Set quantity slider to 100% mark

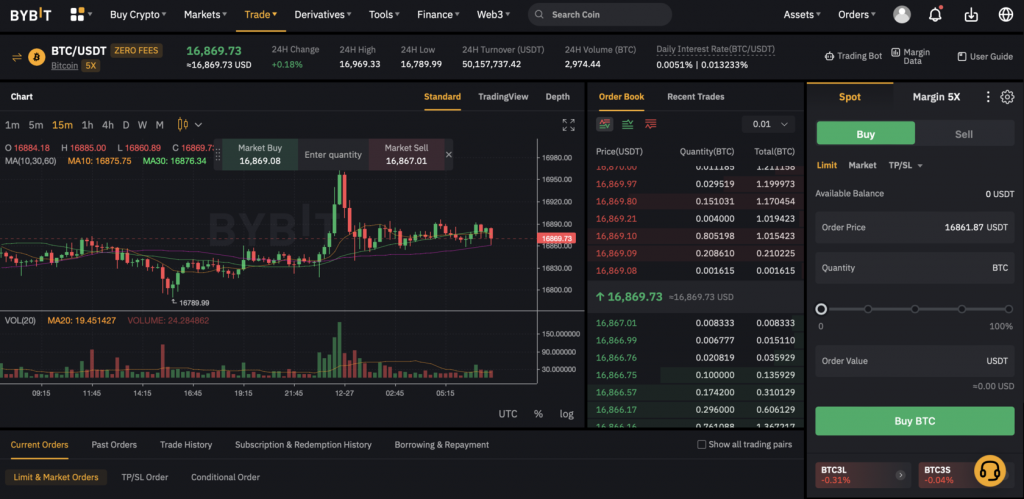click(x=1009, y=309)
